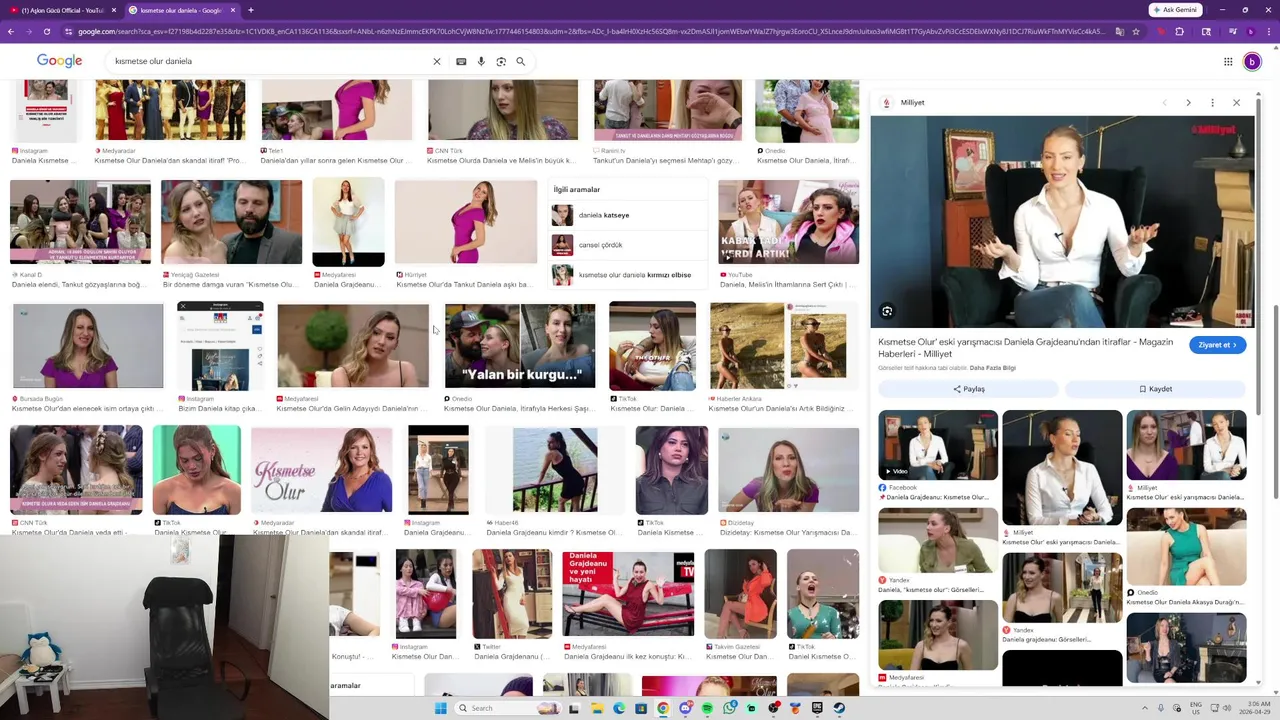The width and height of the screenshot is (1280, 720).
Task: Open the Facebook video thumbnail in the panel
Action: point(938,445)
